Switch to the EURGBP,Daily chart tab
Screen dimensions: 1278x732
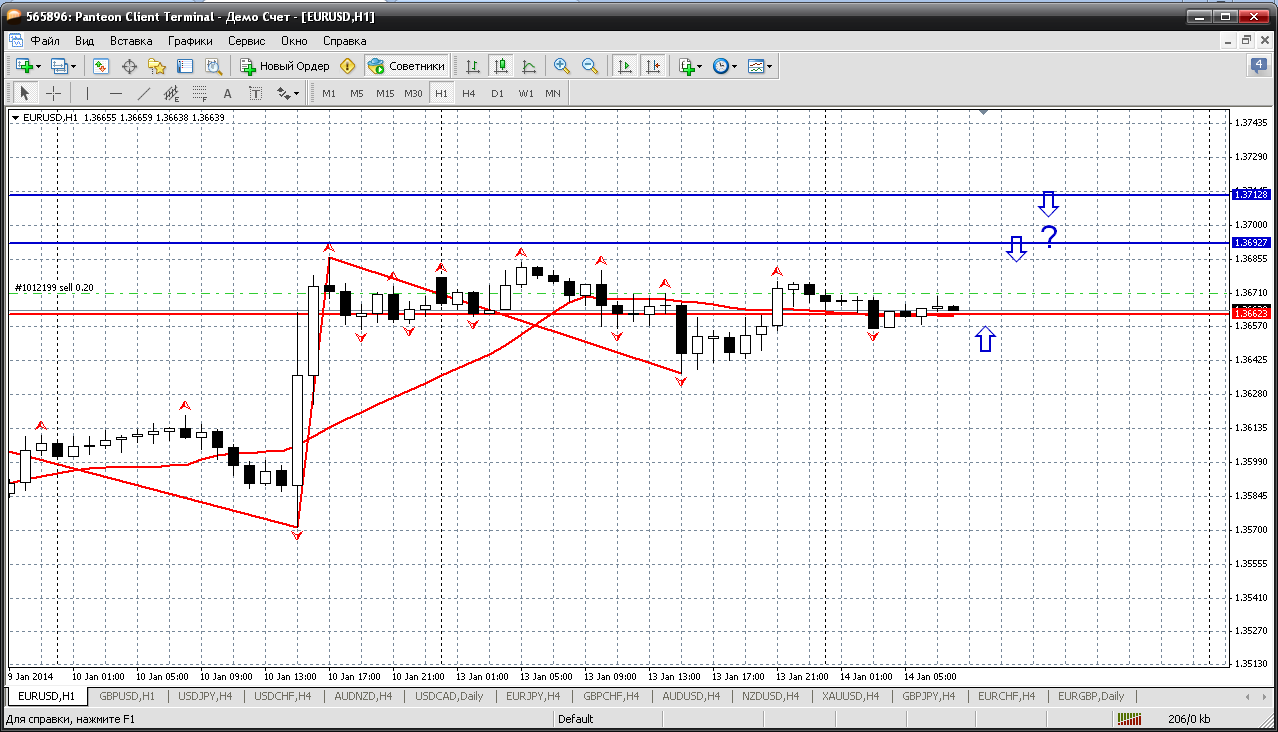(x=1091, y=696)
